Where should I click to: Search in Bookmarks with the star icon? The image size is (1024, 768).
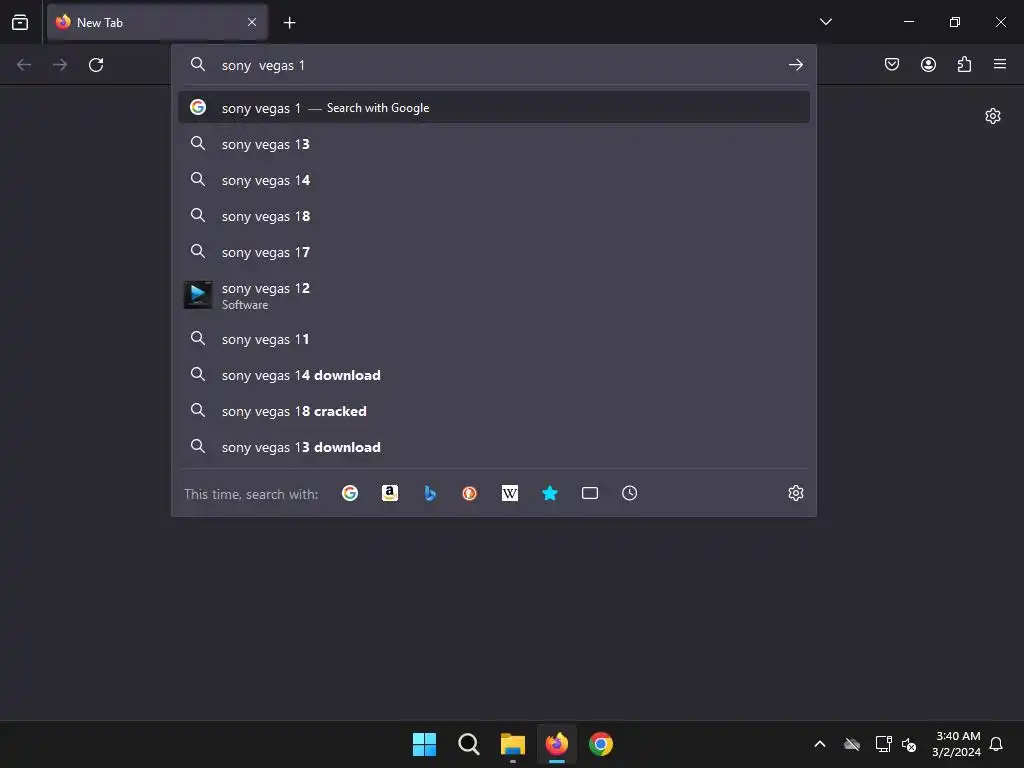tap(550, 493)
